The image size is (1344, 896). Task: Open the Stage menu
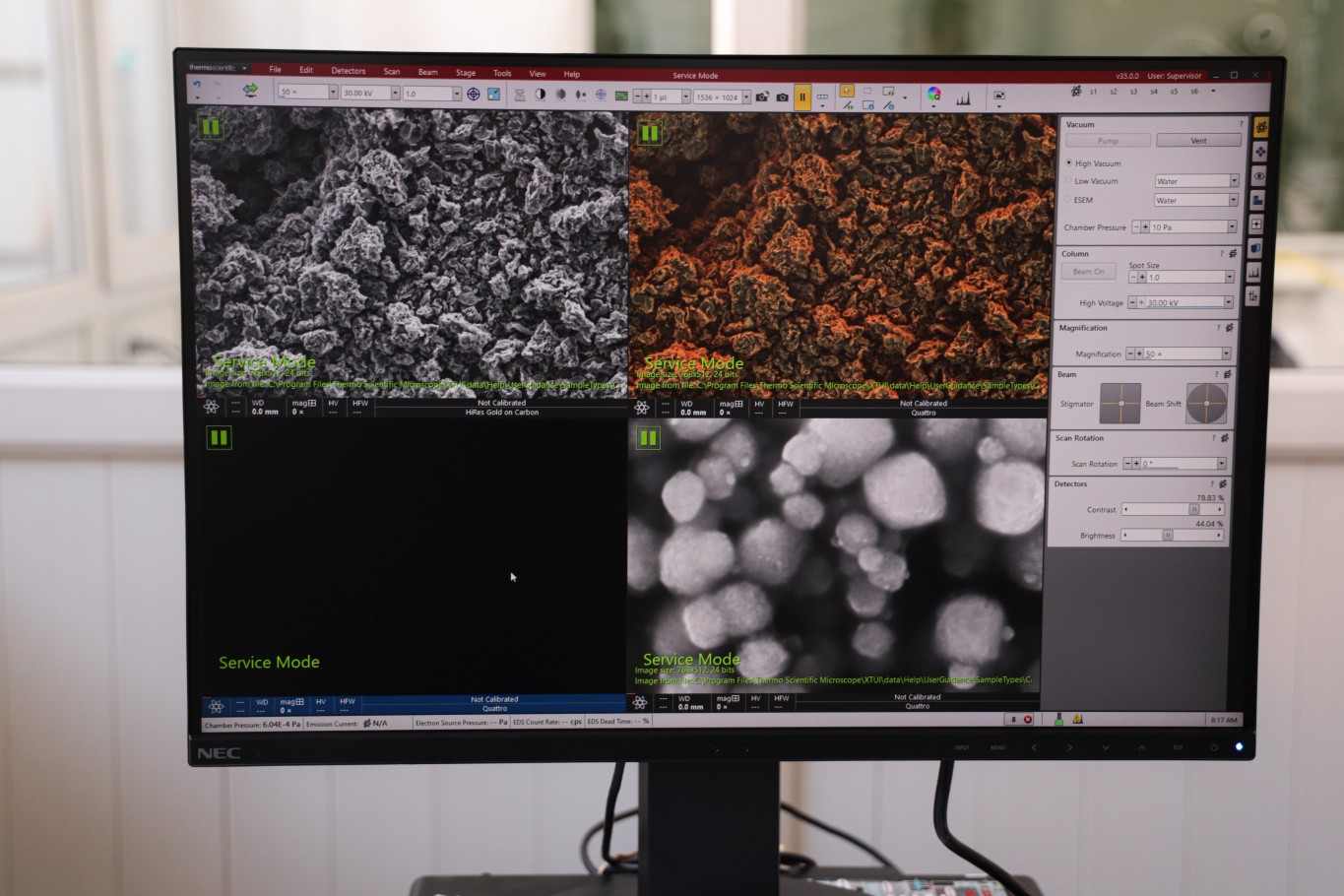(x=465, y=73)
